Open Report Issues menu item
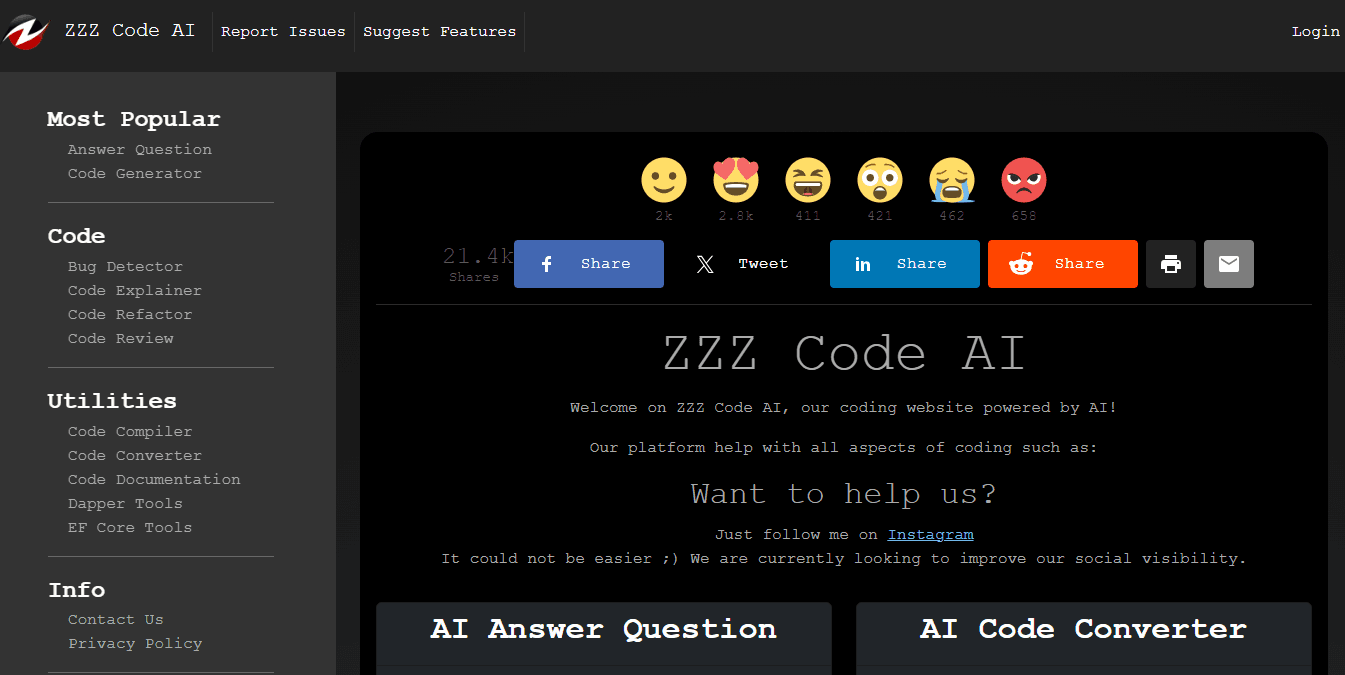 [x=282, y=30]
